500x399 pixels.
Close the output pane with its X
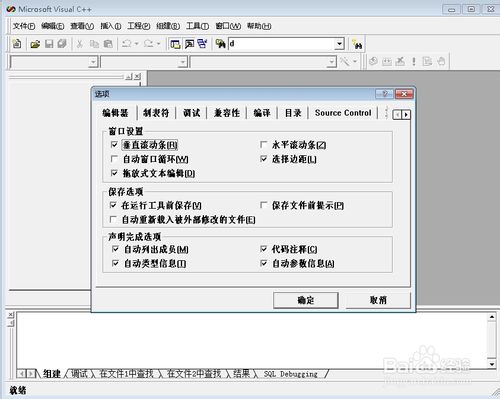(x=11, y=315)
